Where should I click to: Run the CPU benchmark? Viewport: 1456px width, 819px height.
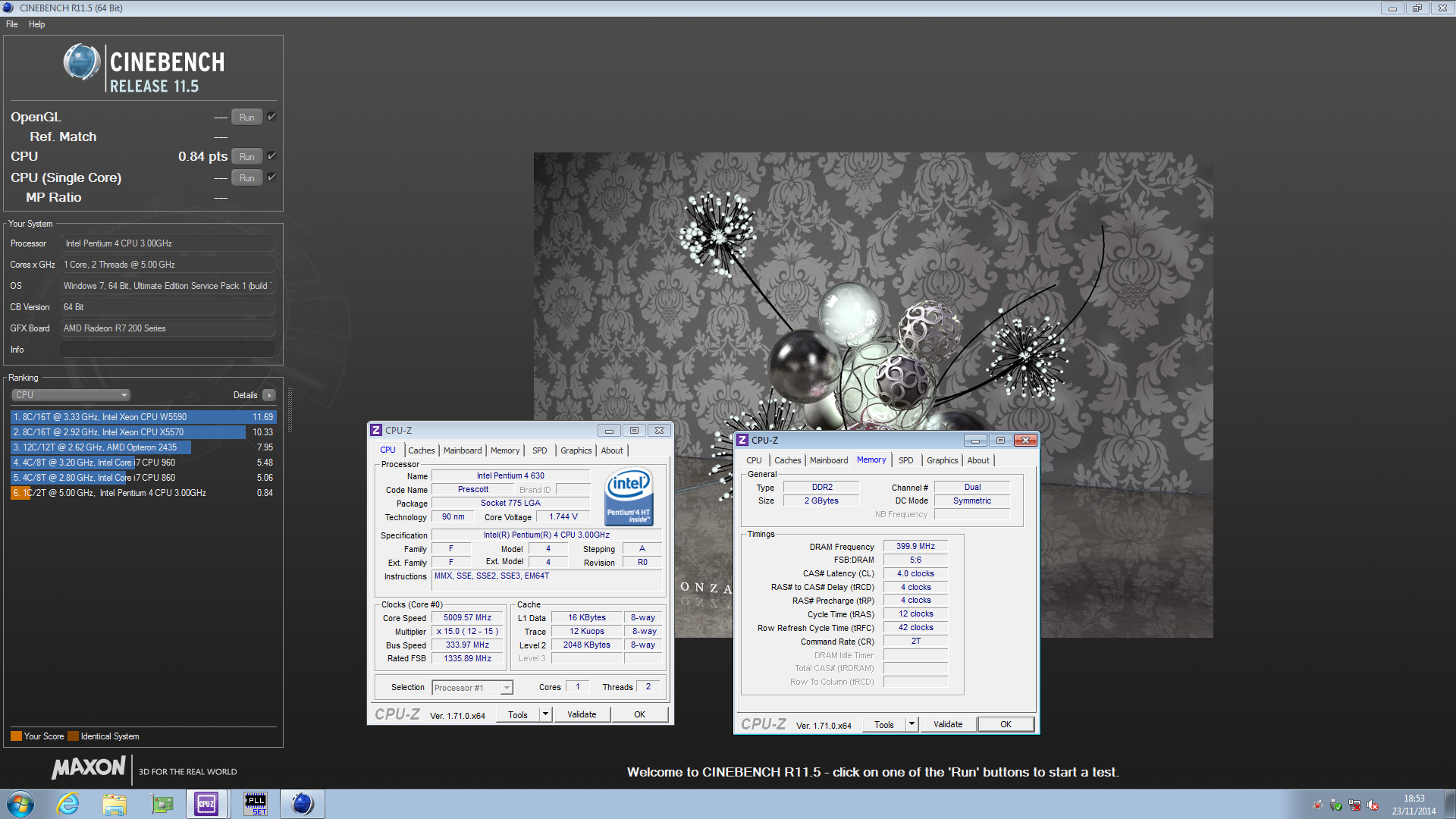(x=247, y=156)
